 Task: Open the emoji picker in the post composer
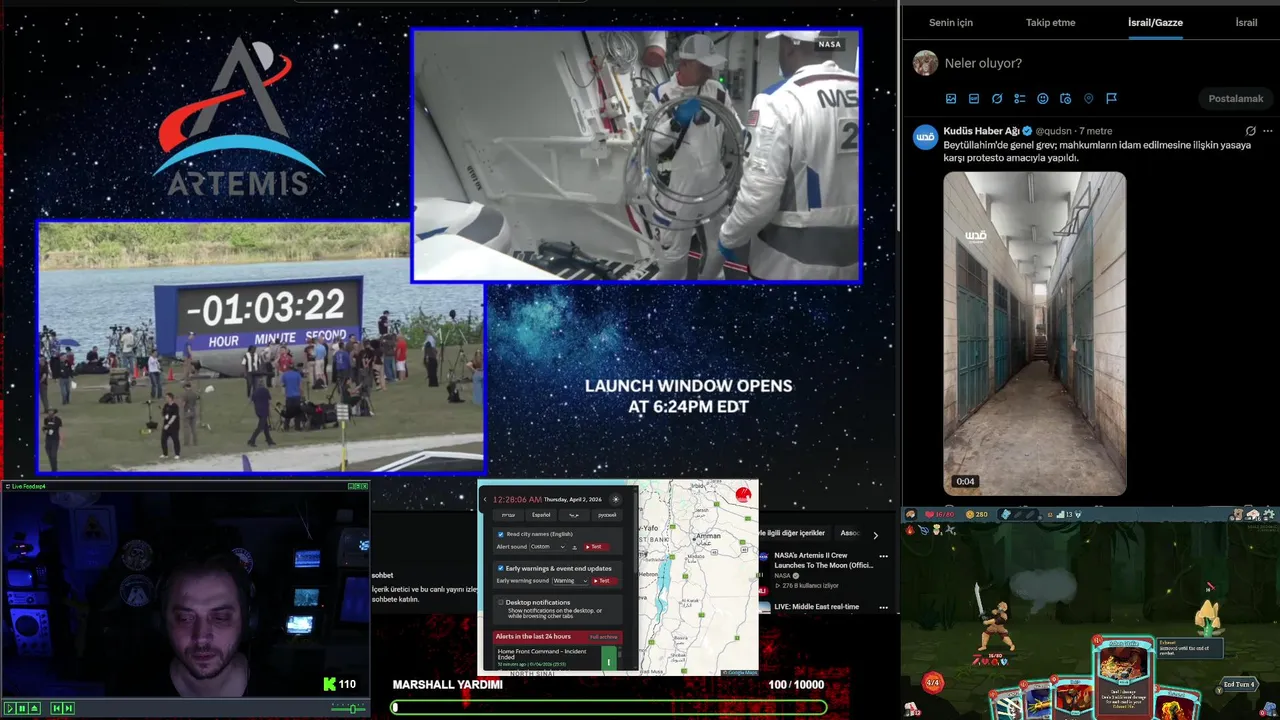pyautogui.click(x=1043, y=99)
